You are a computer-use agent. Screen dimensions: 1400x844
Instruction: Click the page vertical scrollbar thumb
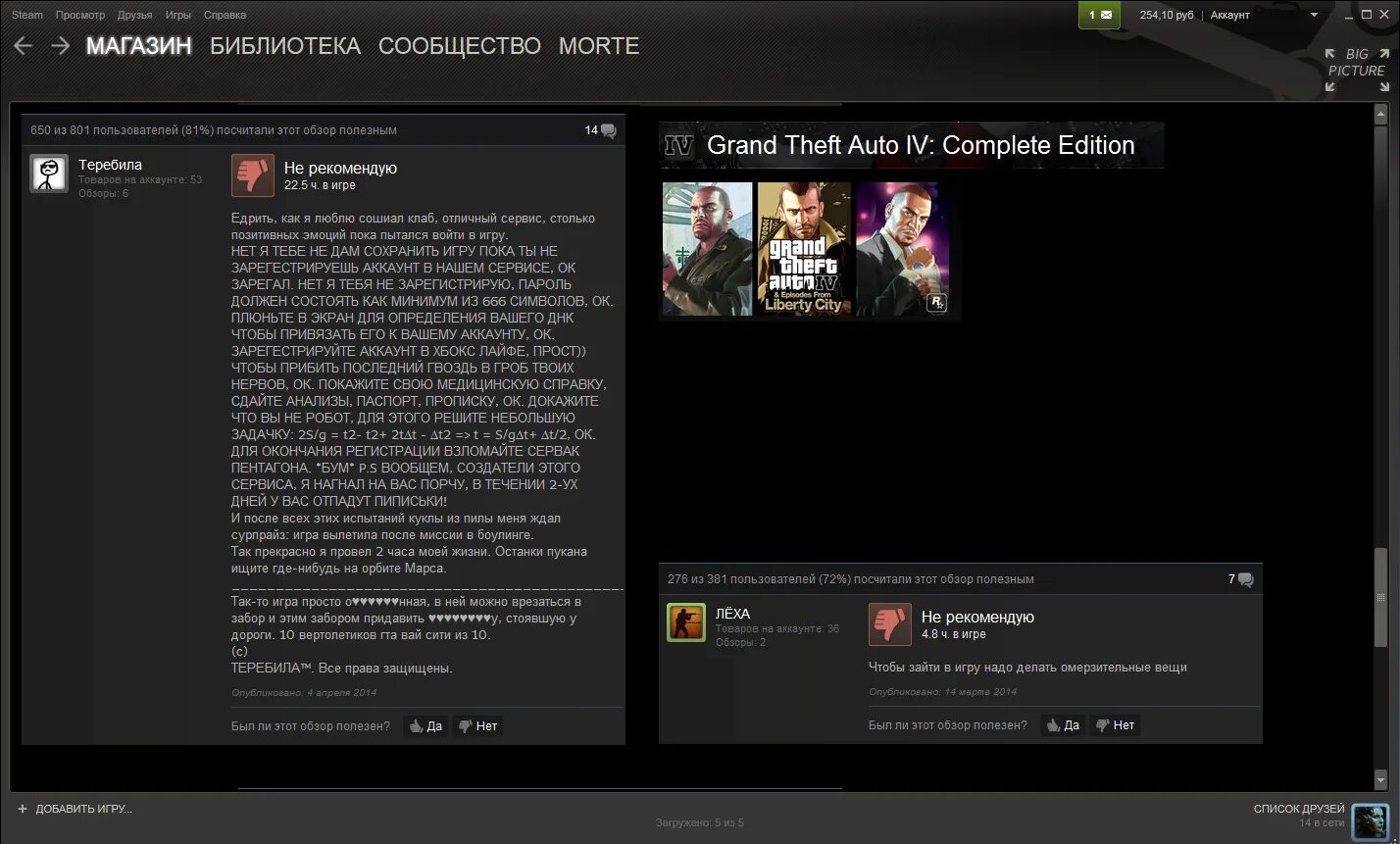coord(1381,597)
